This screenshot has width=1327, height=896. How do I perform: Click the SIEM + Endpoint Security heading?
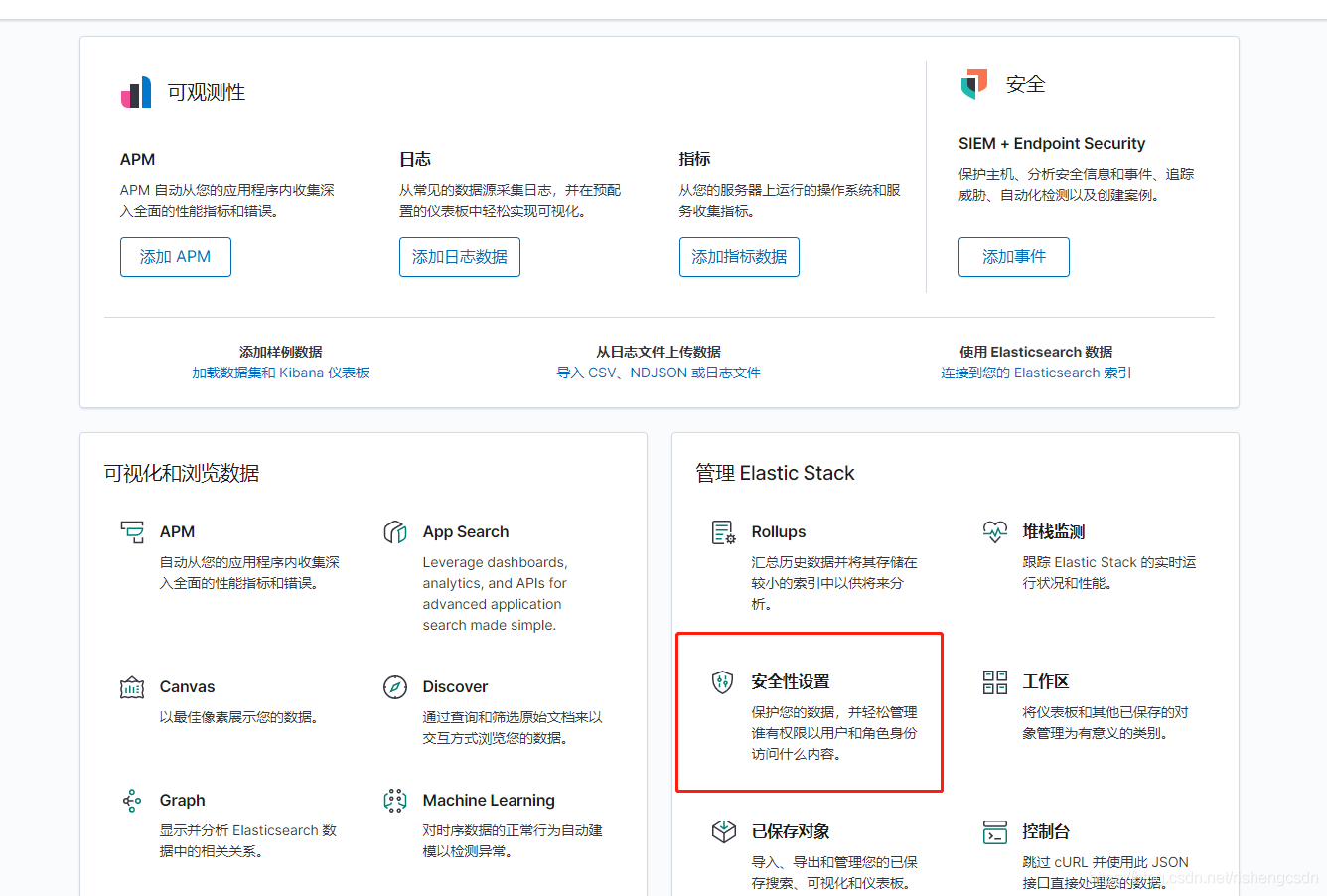tap(1052, 144)
